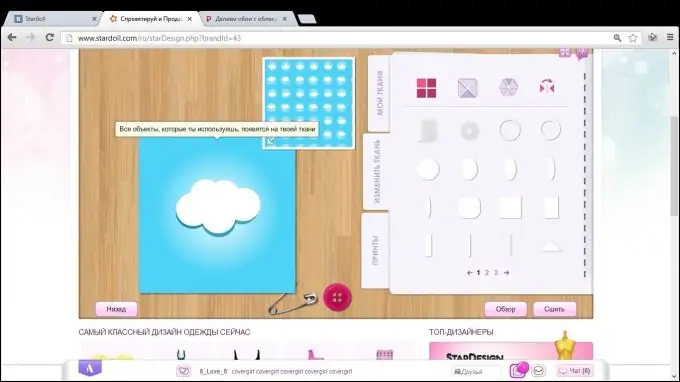The image size is (680, 382).
Task: Select the hexagon kaleidoscope pattern icon
Action: [508, 88]
